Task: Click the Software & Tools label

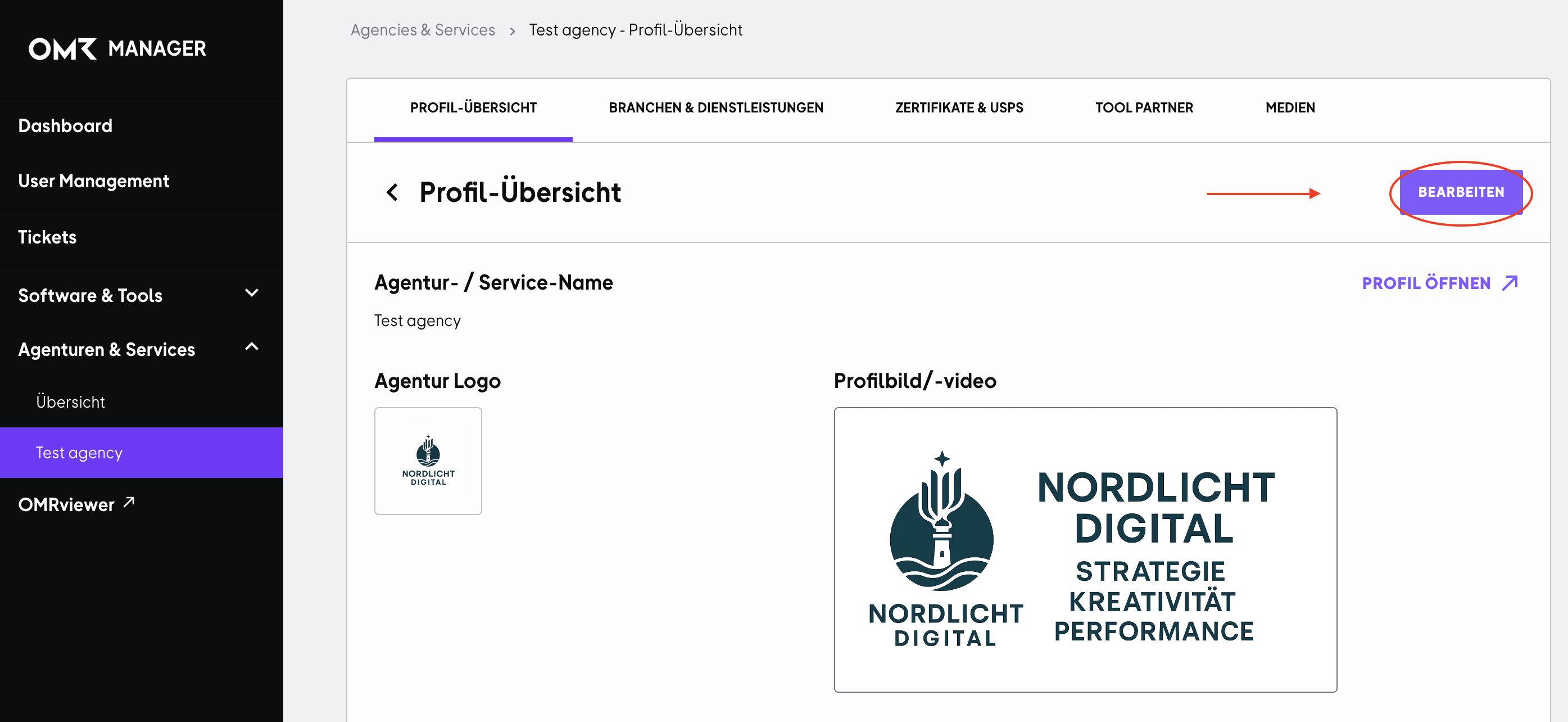Action: coord(90,295)
